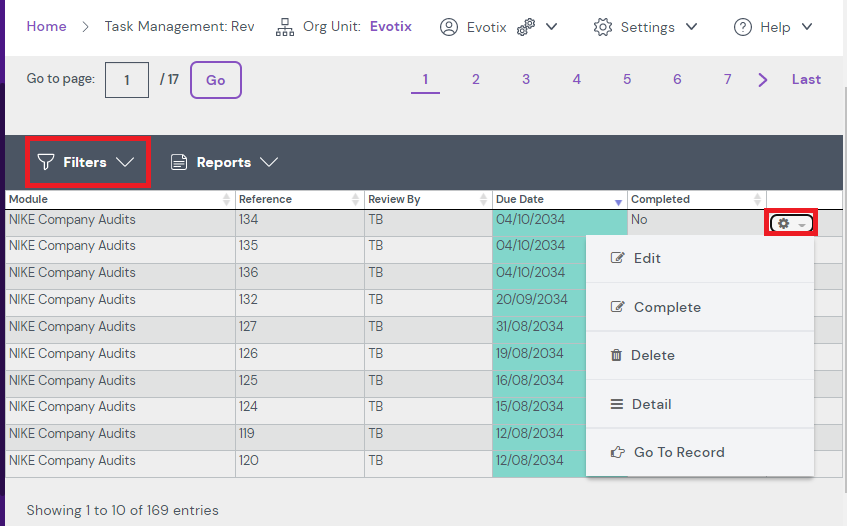Viewport: 847px width, 526px height.
Task: Click the row action gear icon
Action: click(785, 223)
